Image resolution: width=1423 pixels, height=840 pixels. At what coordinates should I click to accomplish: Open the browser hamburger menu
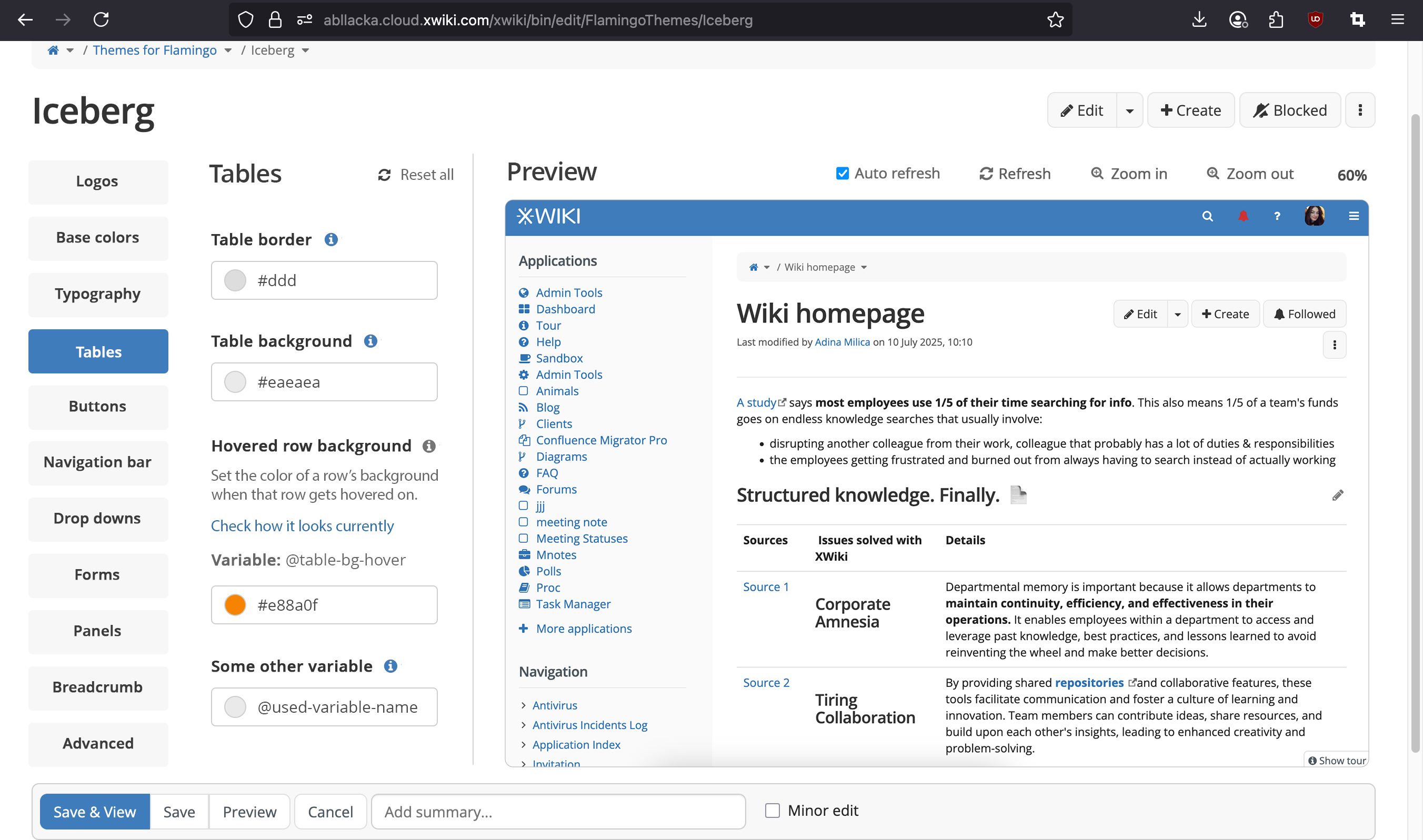point(1398,20)
